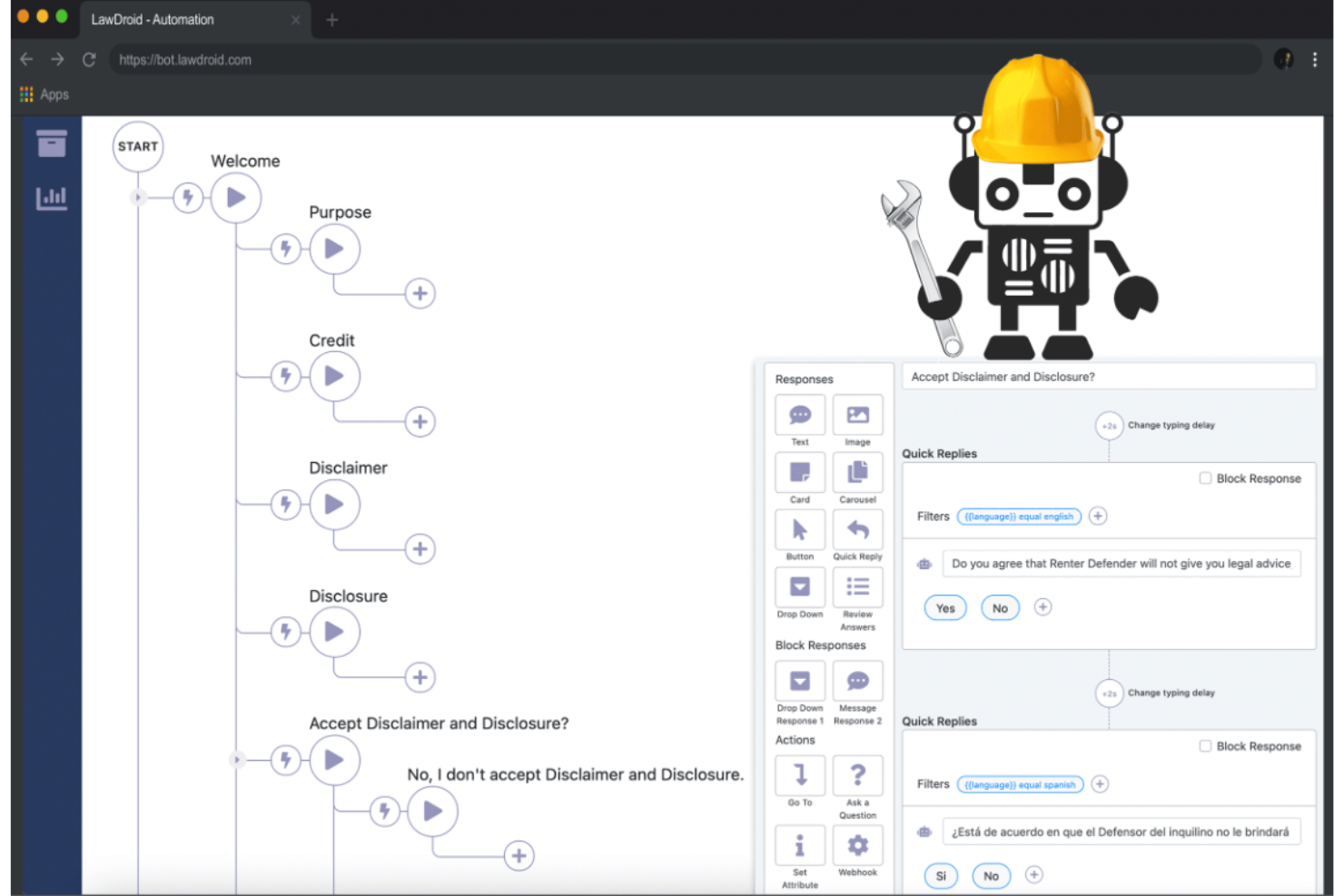Edit the English Renter Defender message field

(1121, 564)
